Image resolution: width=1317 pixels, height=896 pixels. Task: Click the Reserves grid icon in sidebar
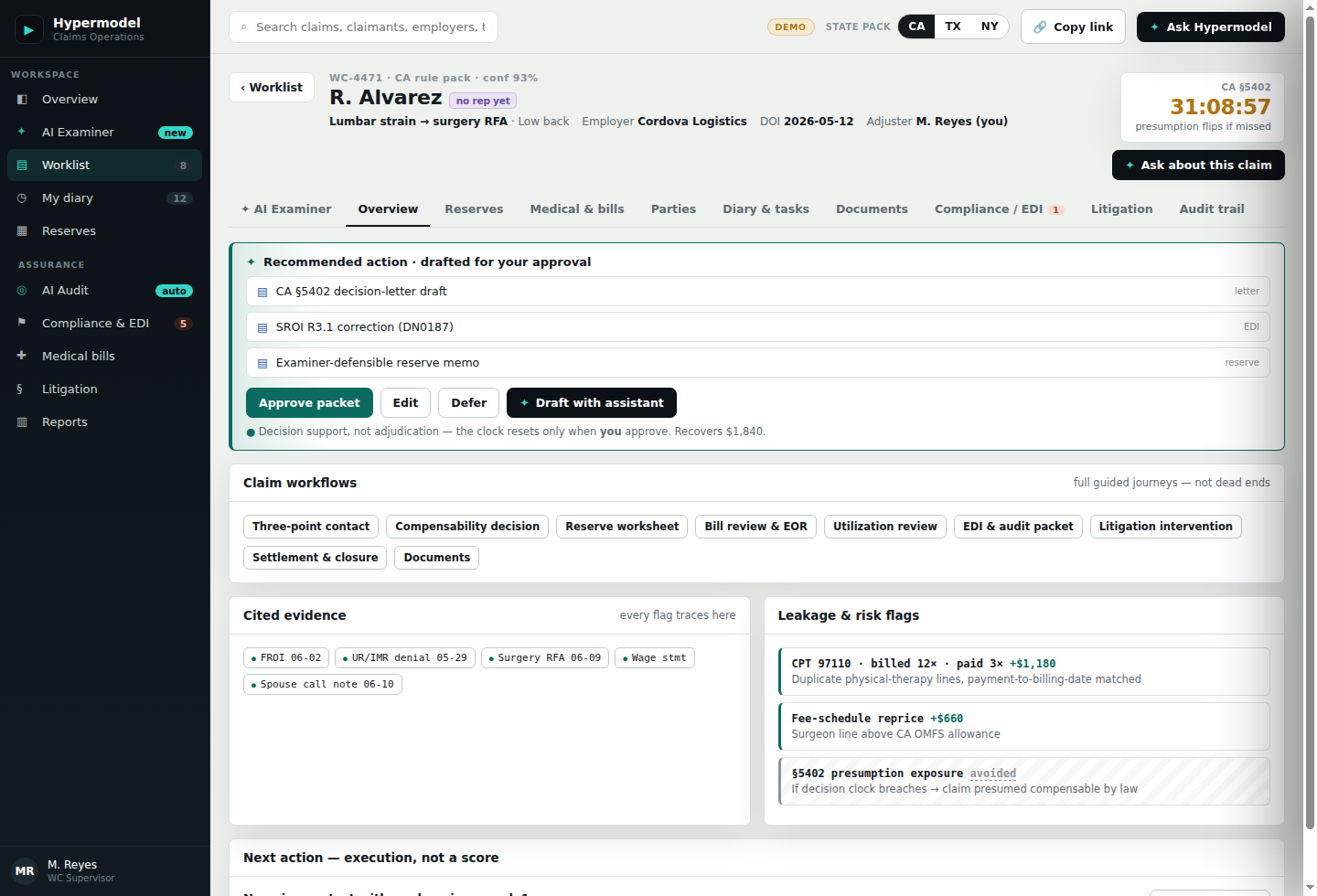(22, 231)
